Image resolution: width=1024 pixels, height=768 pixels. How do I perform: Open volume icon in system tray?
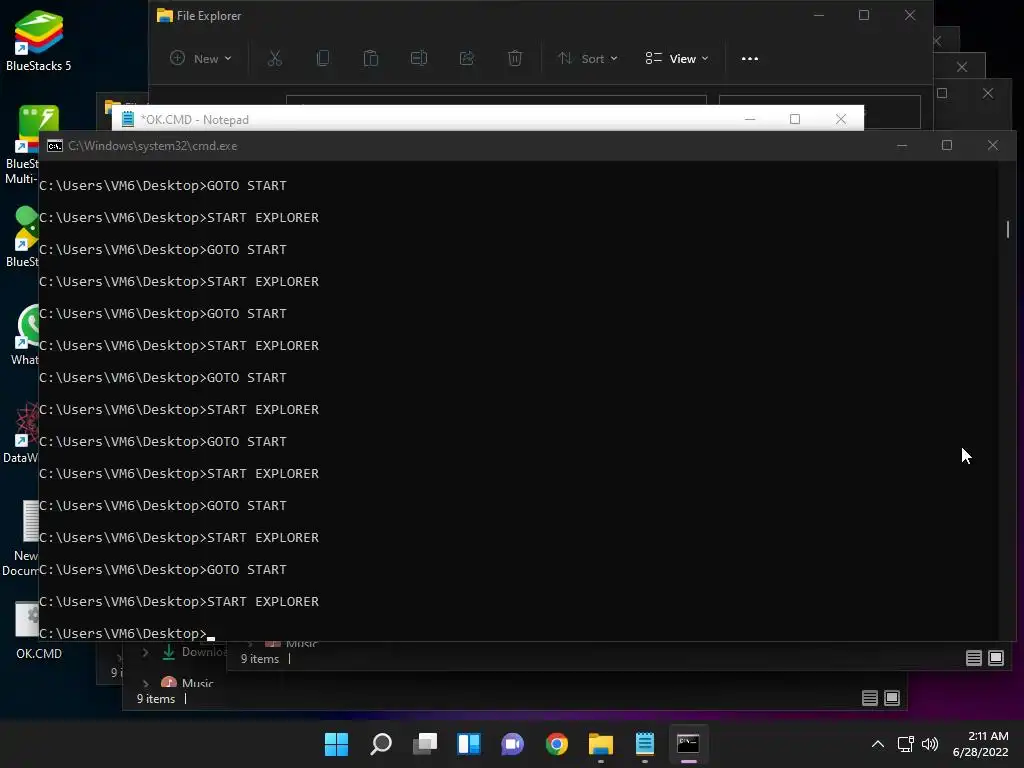pyautogui.click(x=930, y=744)
